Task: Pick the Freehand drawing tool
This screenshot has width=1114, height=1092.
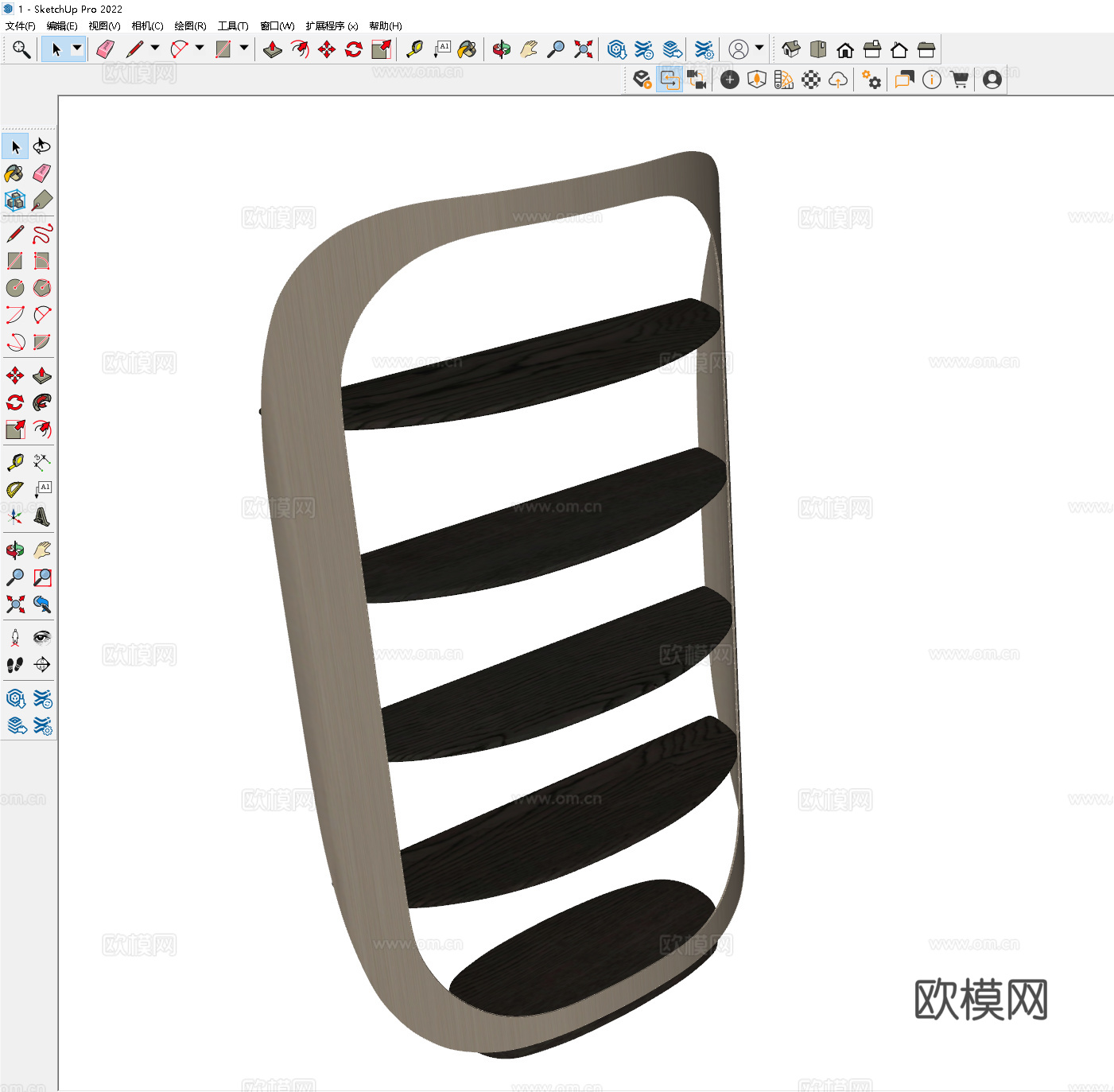Action: tap(42, 234)
